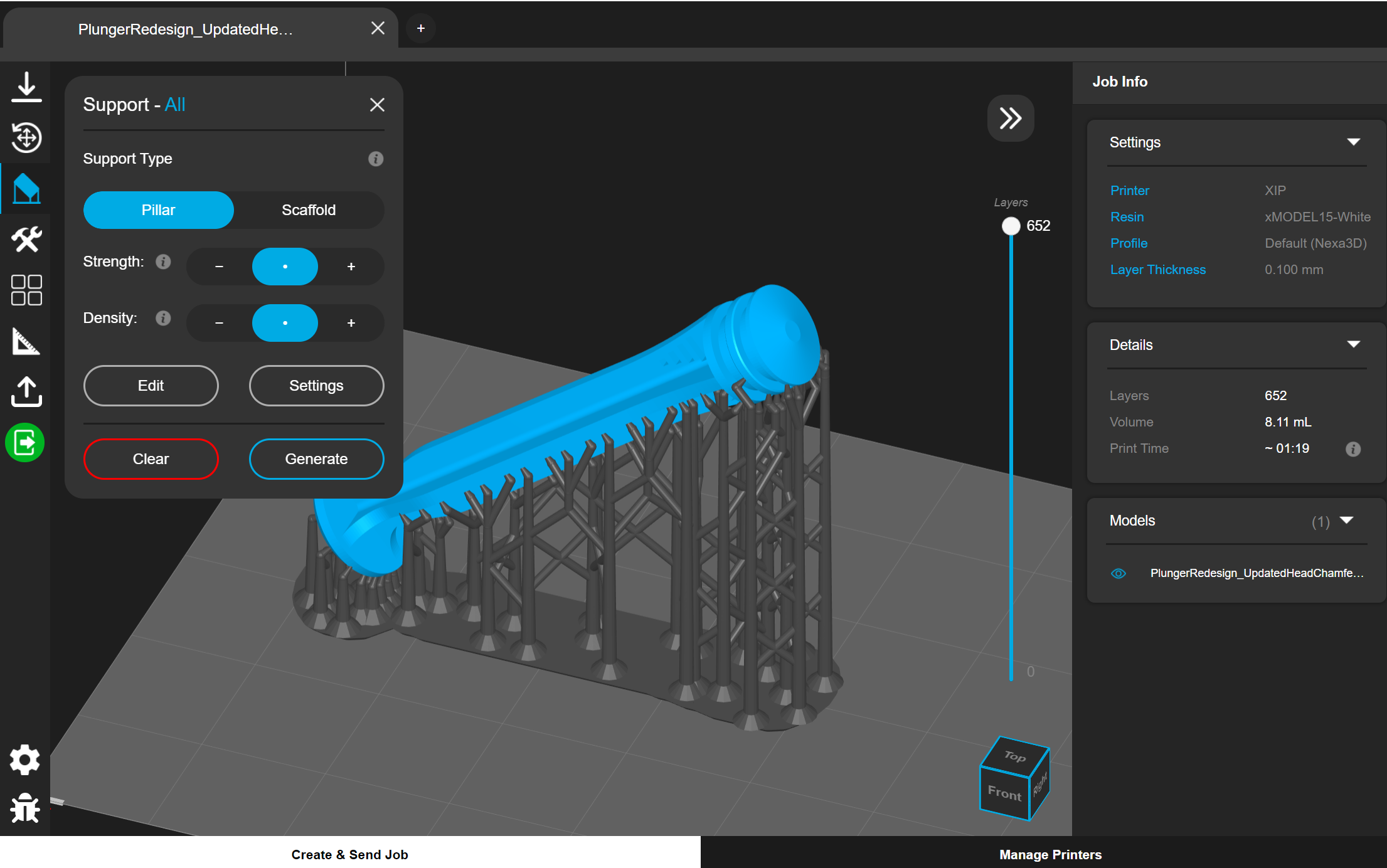Select PlungerRedesign_UpdatedHeadChamfe… in Models list

coord(1257,573)
